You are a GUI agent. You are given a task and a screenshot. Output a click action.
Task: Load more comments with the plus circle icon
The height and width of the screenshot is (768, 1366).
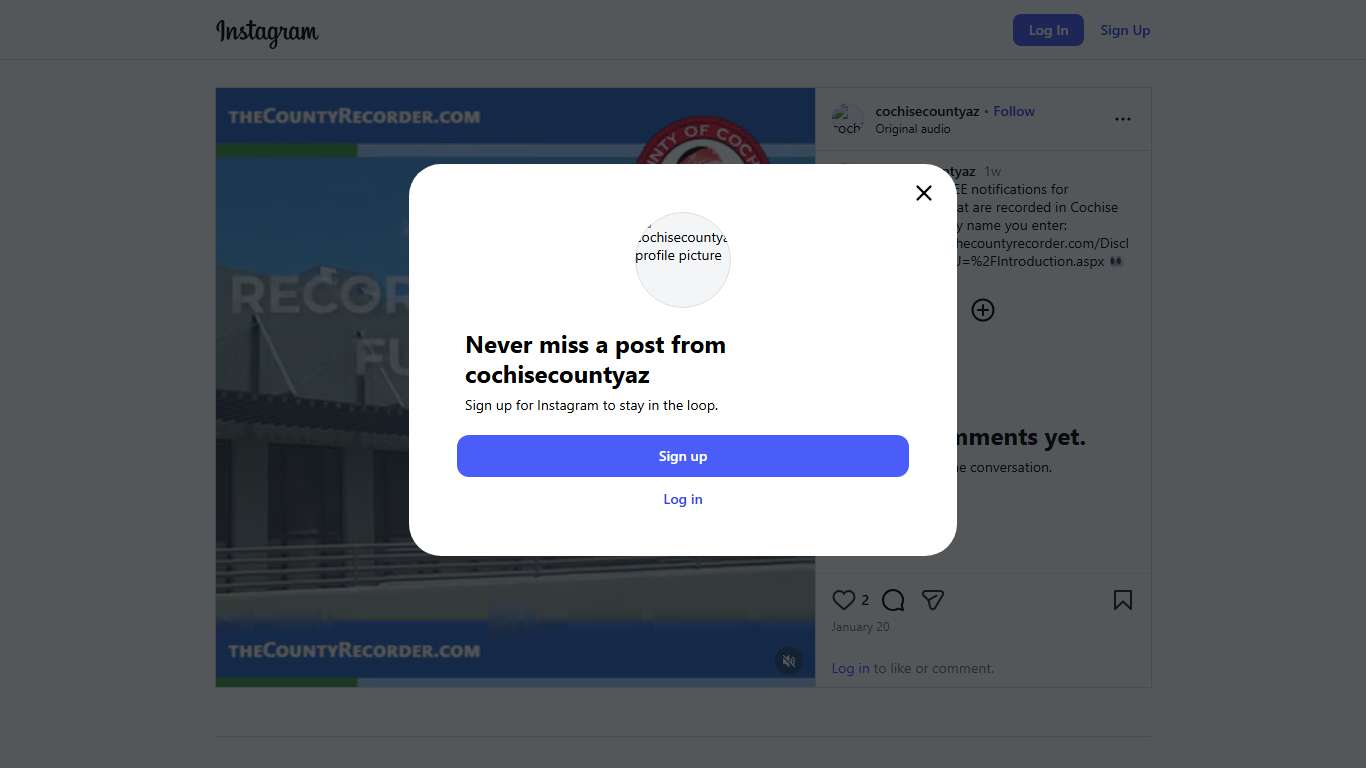click(x=983, y=310)
